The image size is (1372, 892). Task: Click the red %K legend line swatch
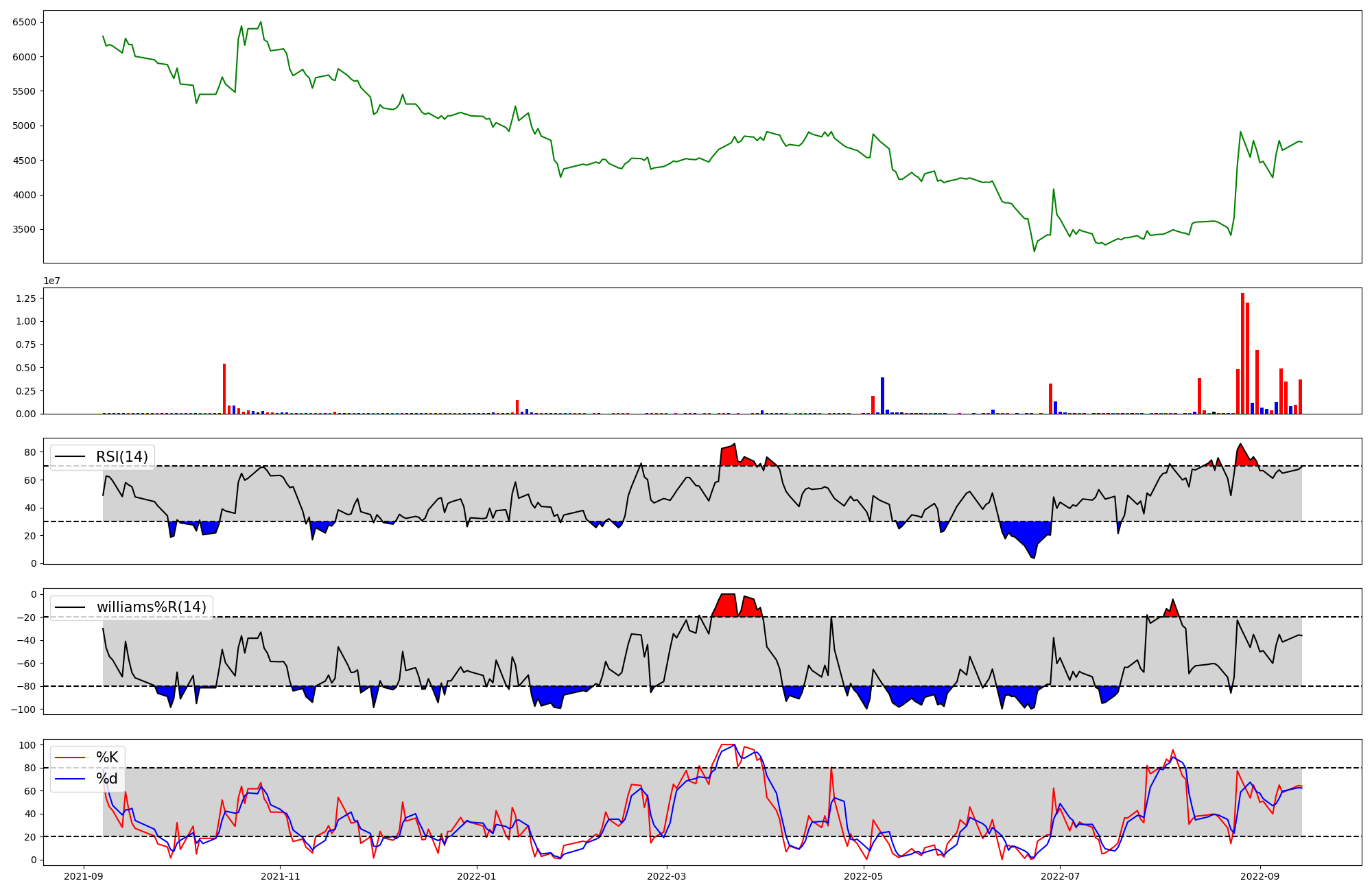(71, 758)
